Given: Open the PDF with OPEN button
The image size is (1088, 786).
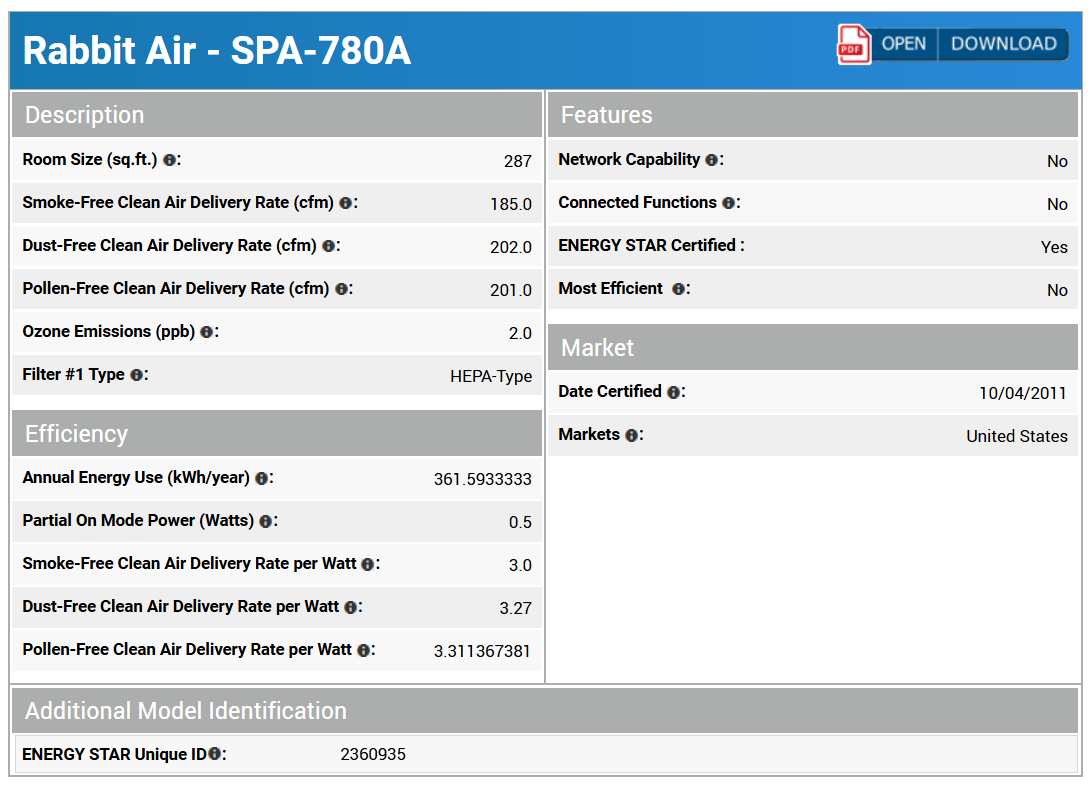Looking at the screenshot, I should [x=903, y=44].
